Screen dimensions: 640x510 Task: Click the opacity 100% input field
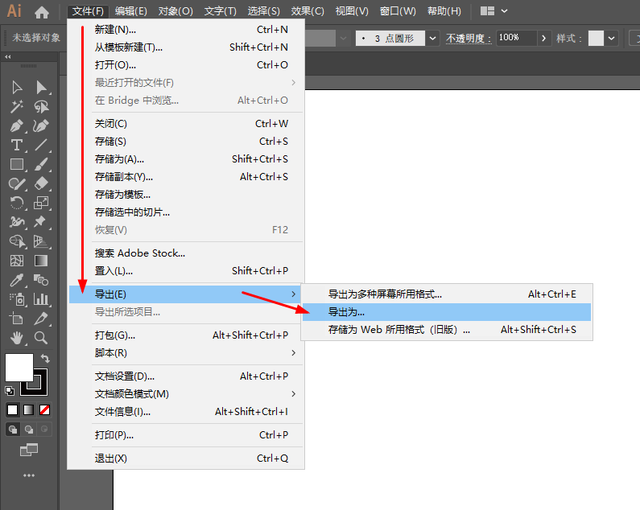(516, 38)
